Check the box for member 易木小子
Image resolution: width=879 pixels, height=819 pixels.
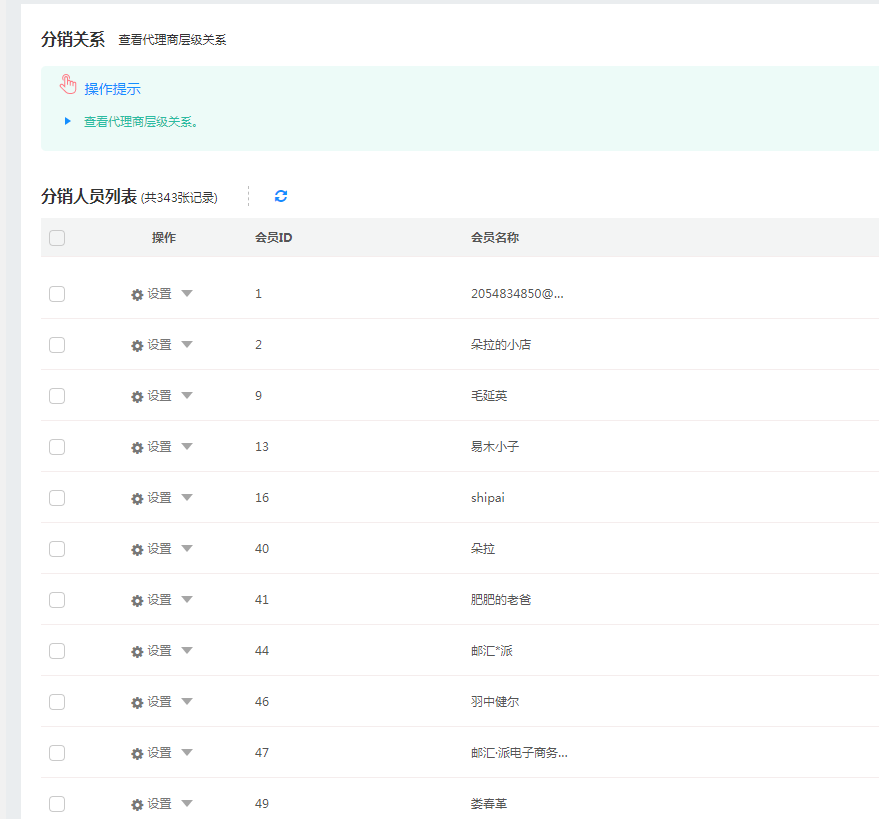click(x=57, y=447)
